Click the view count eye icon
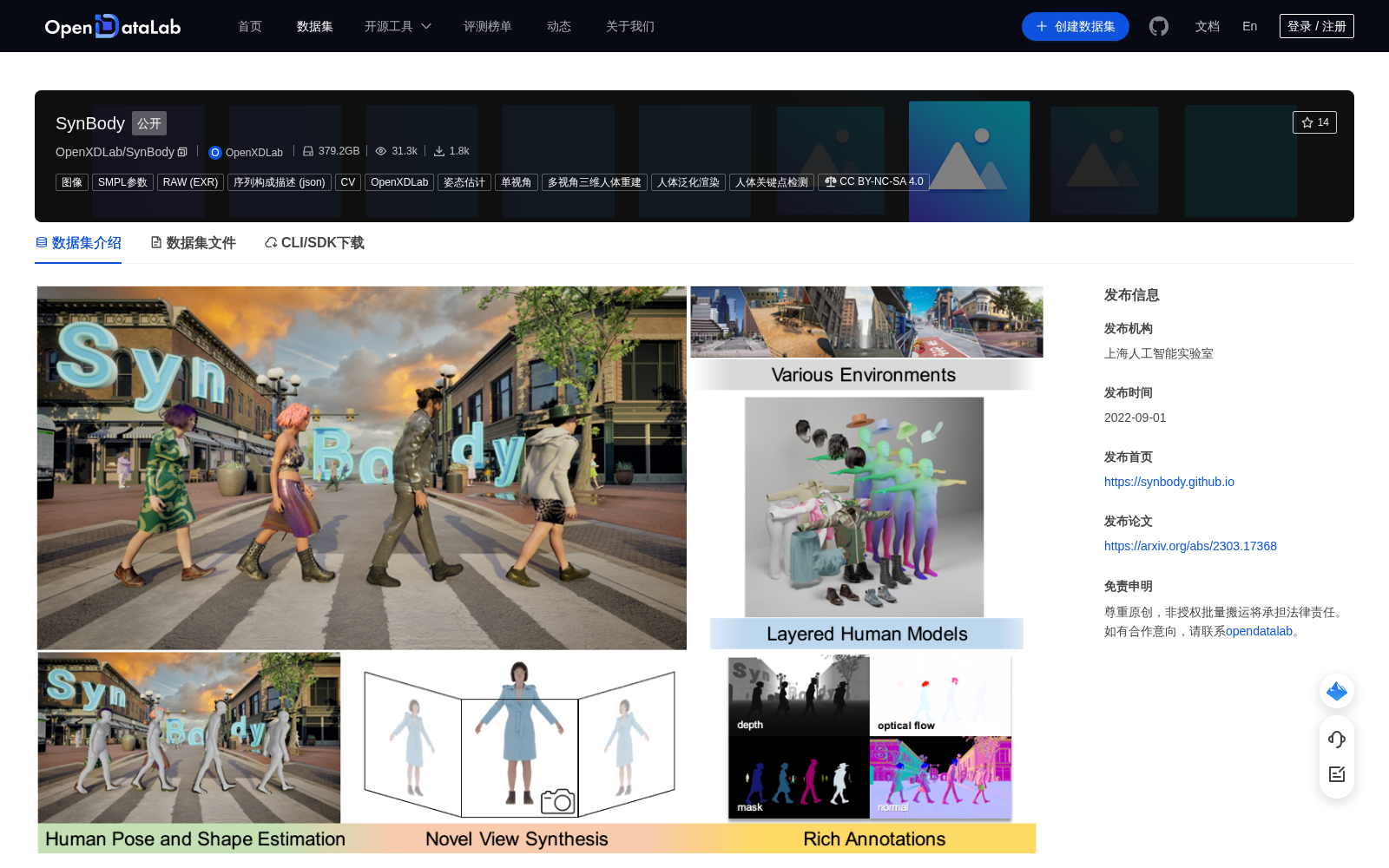 (x=380, y=151)
